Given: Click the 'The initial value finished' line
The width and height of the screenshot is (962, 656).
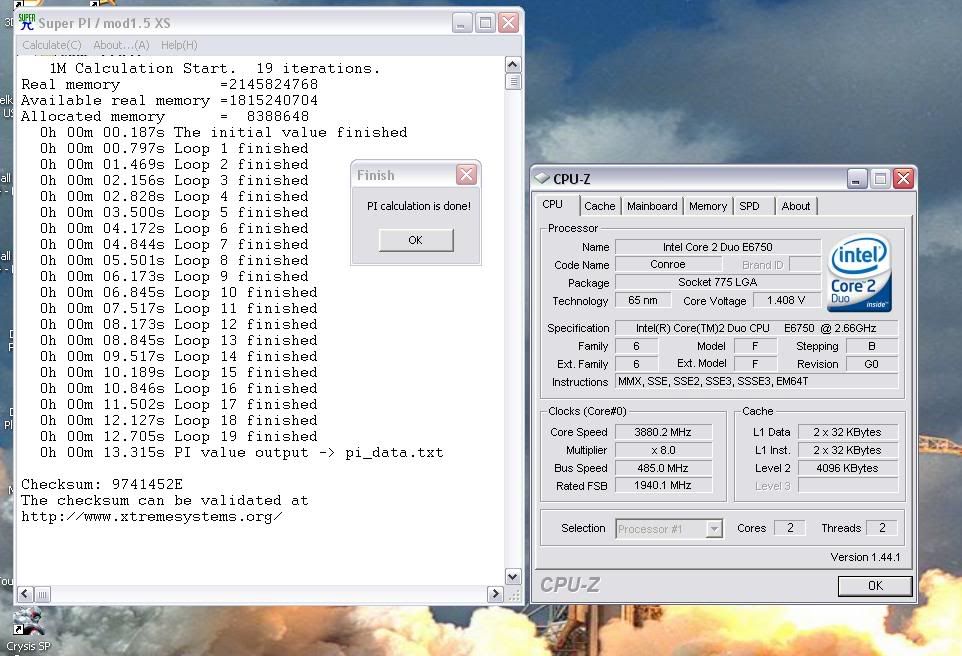Looking at the screenshot, I should [224, 133].
